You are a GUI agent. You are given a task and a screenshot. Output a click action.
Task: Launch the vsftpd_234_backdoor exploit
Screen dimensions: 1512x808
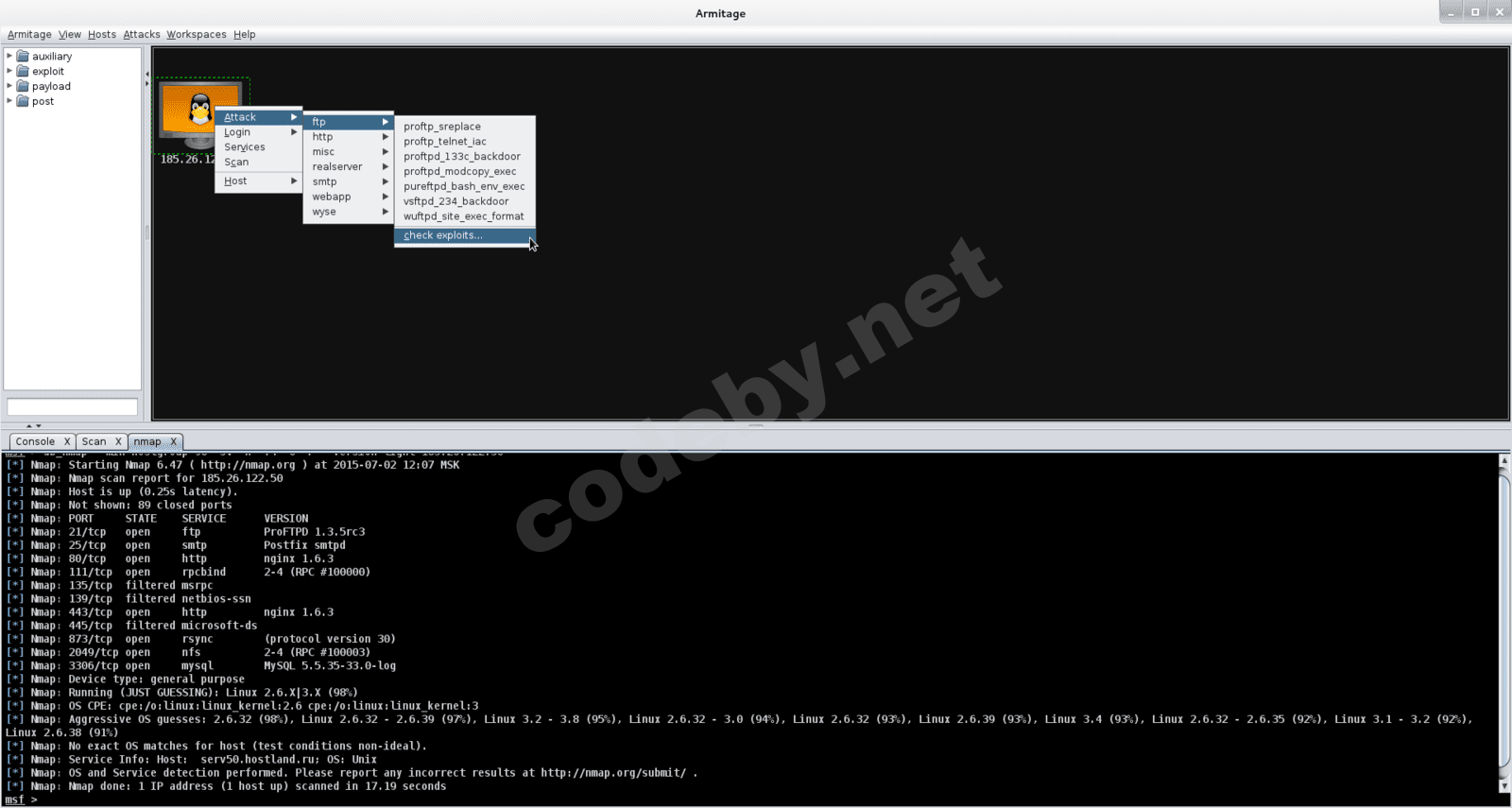pos(465,201)
